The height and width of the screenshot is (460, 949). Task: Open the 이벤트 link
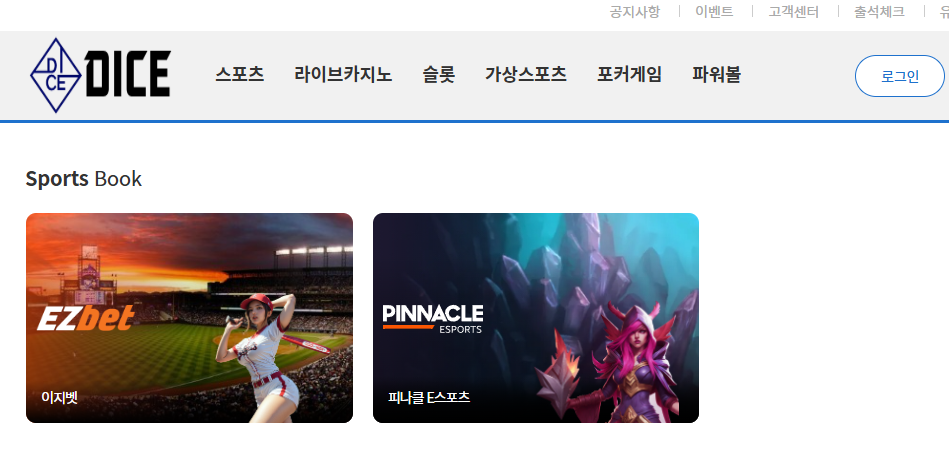714,12
